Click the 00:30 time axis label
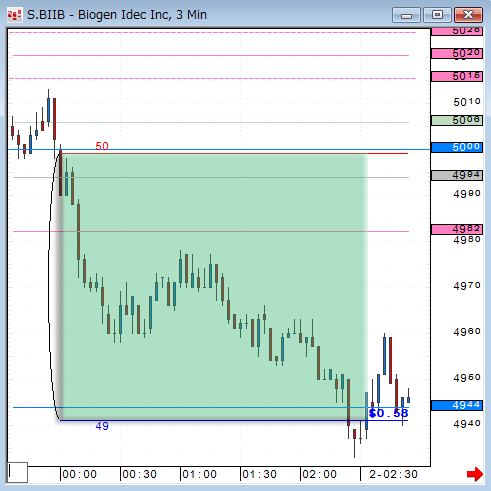 pyautogui.click(x=139, y=474)
